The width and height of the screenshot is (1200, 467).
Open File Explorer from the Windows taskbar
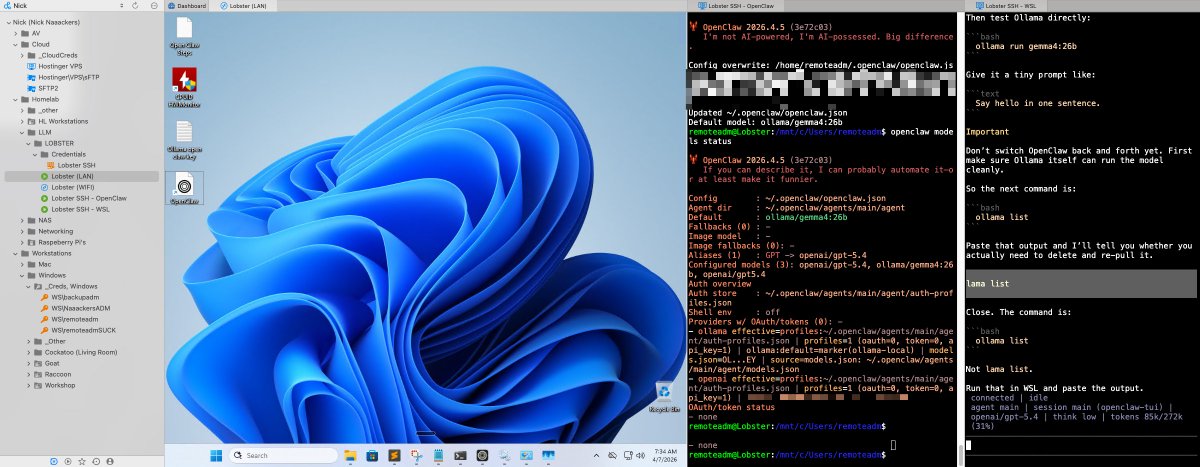pyautogui.click(x=350, y=456)
